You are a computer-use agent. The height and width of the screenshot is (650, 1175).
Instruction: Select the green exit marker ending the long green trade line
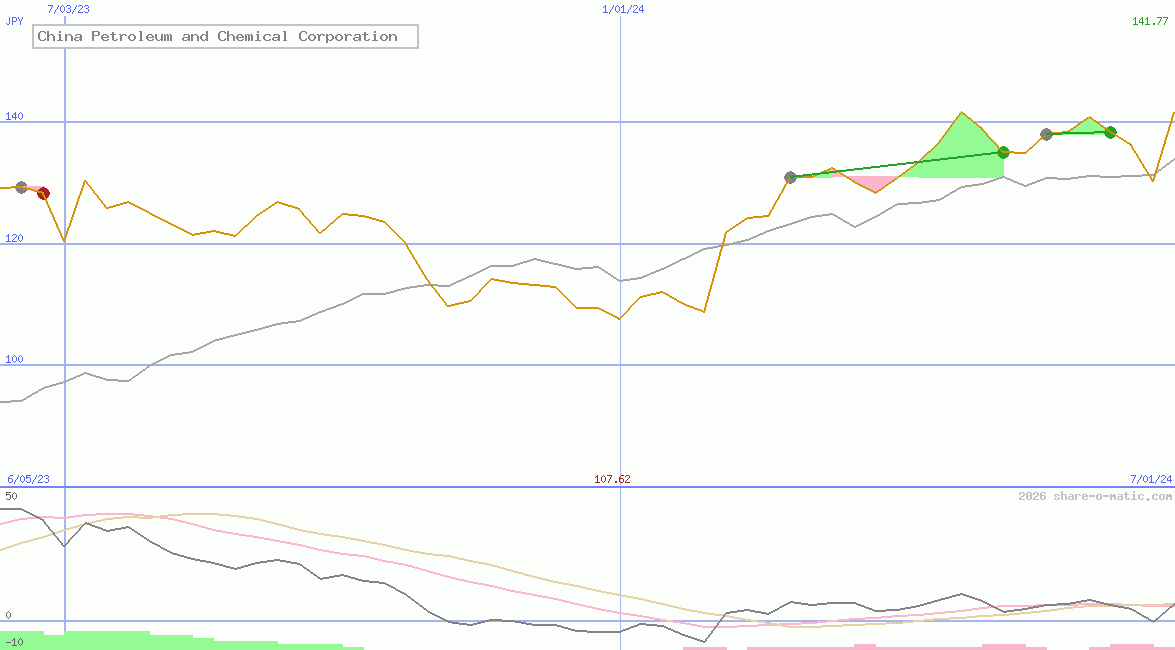[x=1003, y=152]
